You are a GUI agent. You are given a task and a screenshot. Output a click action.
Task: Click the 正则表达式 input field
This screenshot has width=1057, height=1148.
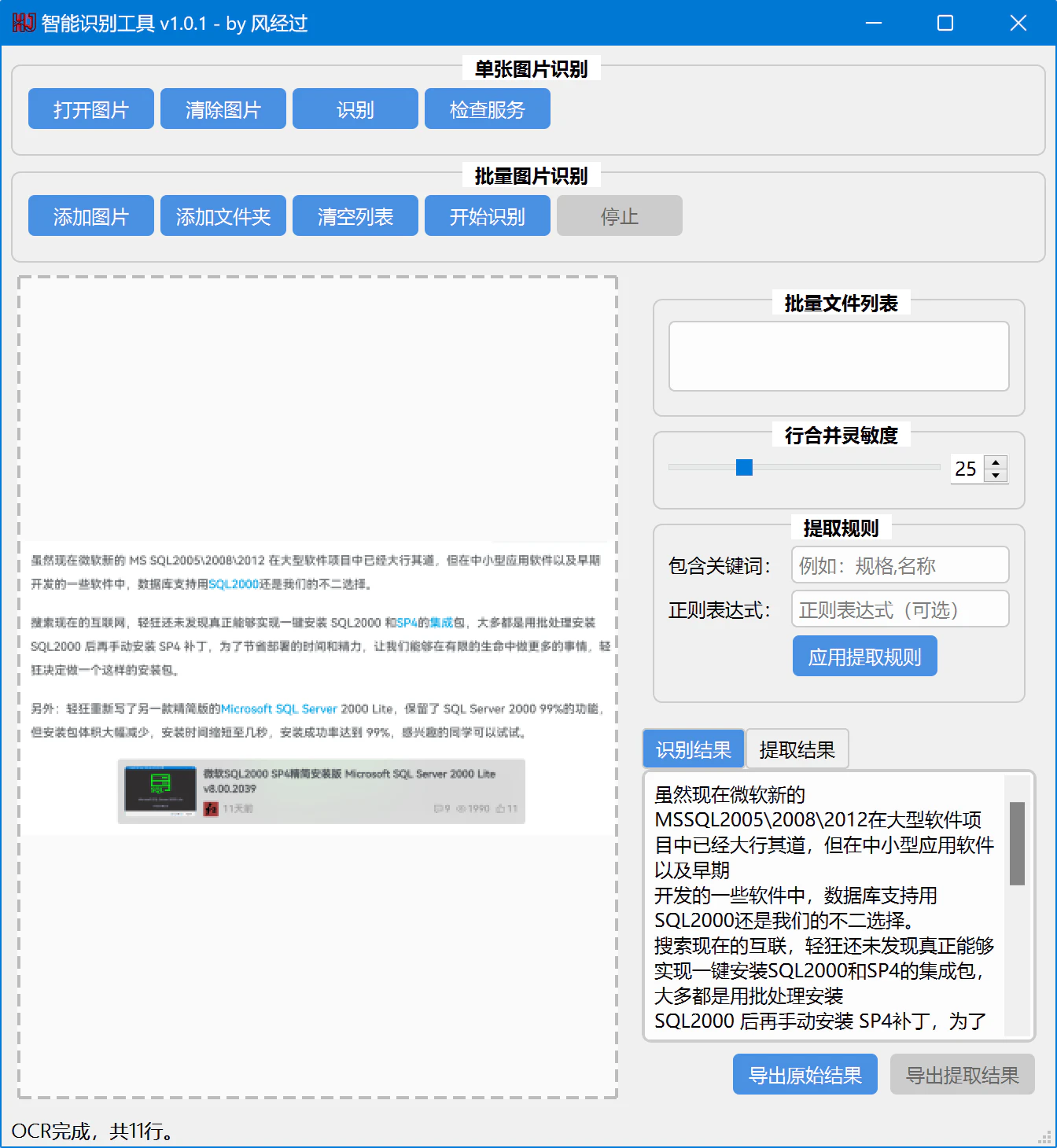point(900,609)
